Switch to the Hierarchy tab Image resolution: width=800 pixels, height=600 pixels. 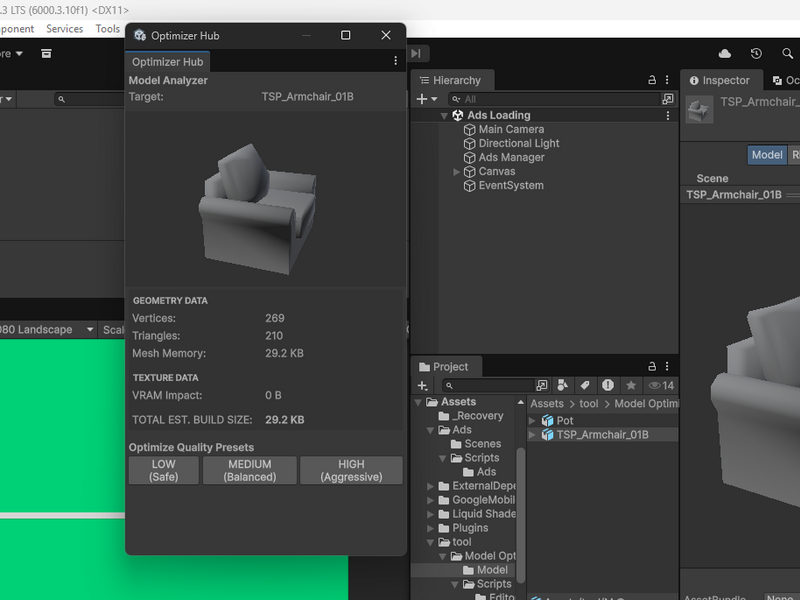(451, 80)
